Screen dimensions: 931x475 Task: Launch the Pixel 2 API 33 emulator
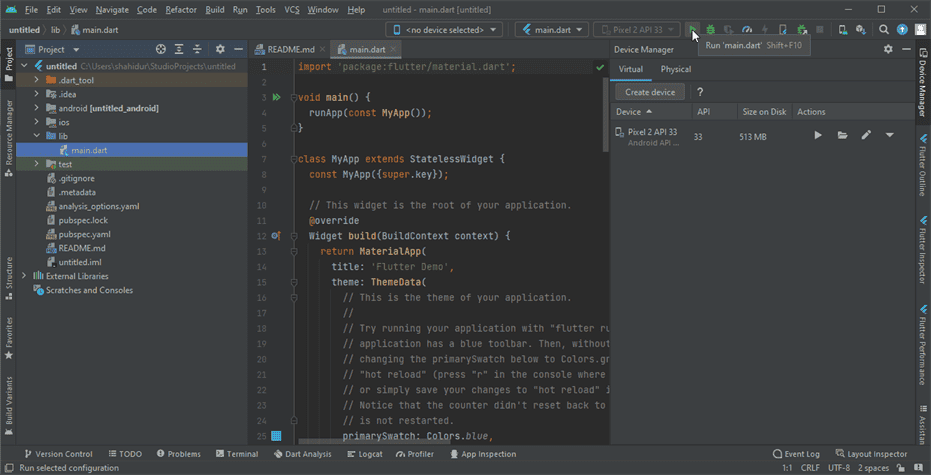818,135
